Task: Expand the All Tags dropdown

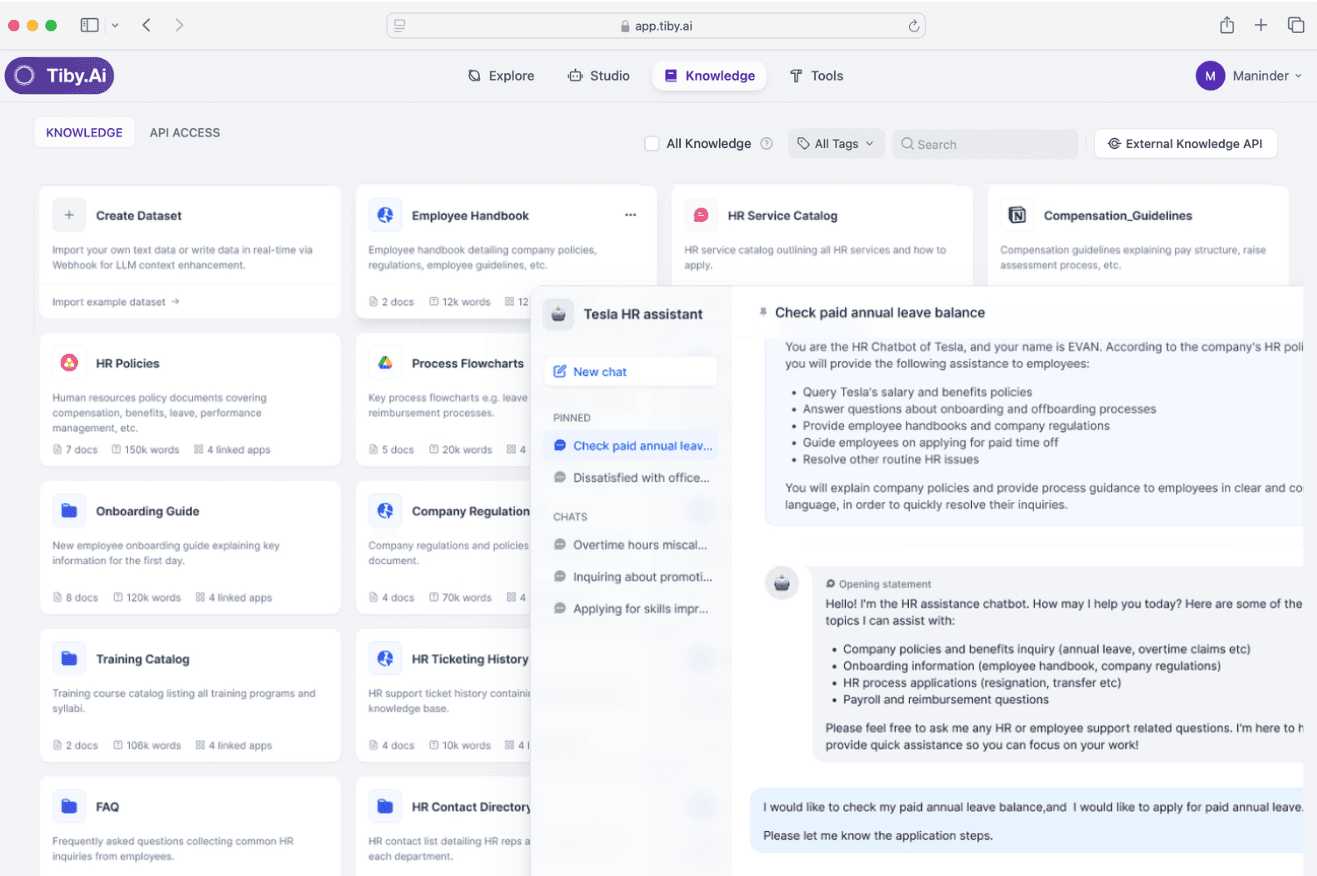Action: click(x=836, y=144)
